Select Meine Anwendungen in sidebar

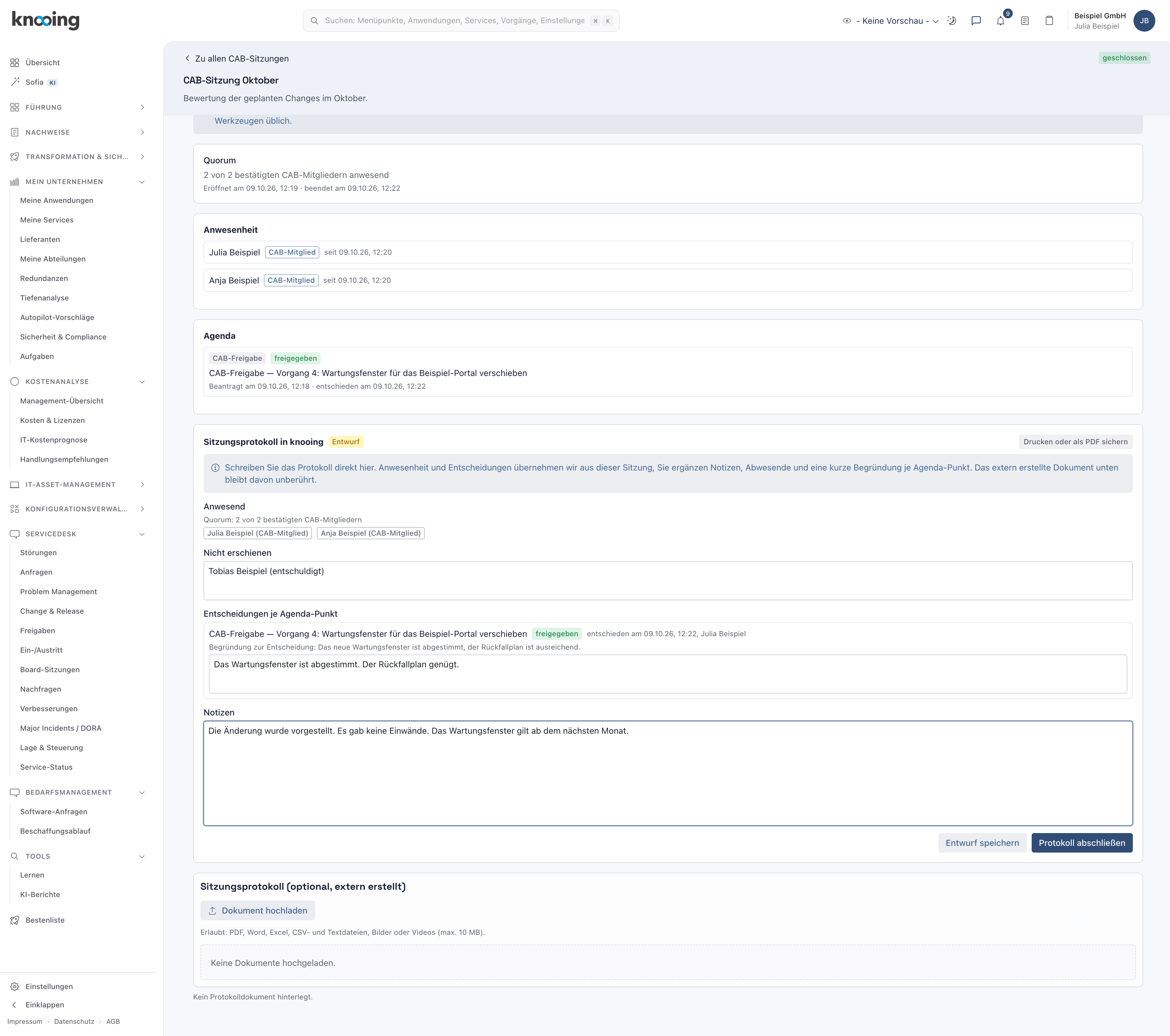coord(57,200)
